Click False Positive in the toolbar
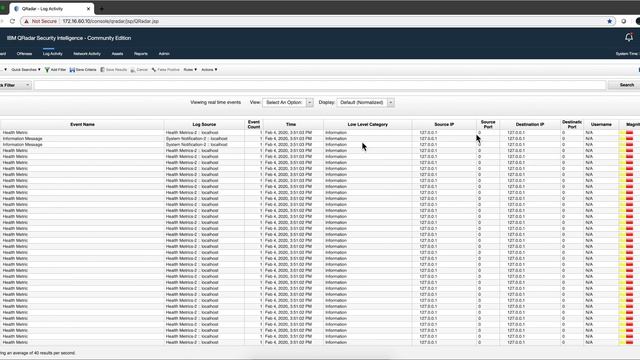The width and height of the screenshot is (640, 360). [166, 70]
